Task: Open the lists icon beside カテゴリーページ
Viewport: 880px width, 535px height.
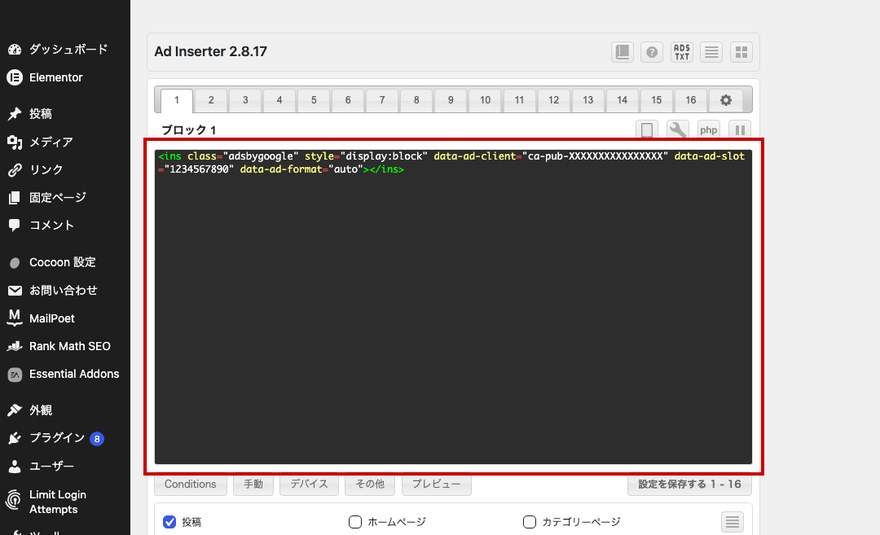Action: pos(732,522)
